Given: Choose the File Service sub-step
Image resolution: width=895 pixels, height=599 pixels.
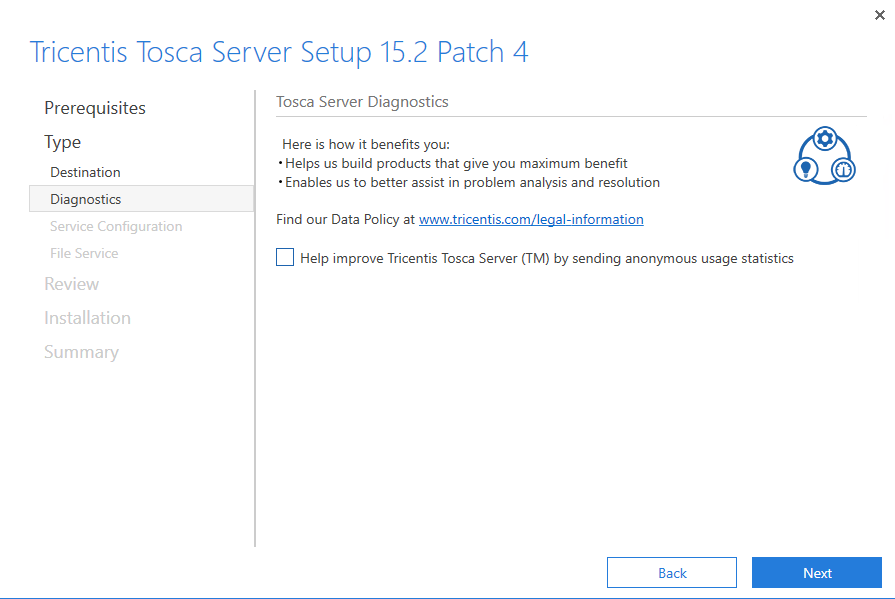Looking at the screenshot, I should [84, 253].
